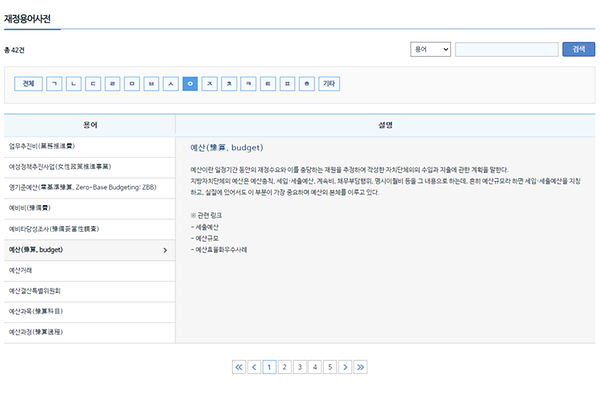This screenshot has height=403, width=600.
Task: Open the related link 세출예산
Action: [207, 227]
